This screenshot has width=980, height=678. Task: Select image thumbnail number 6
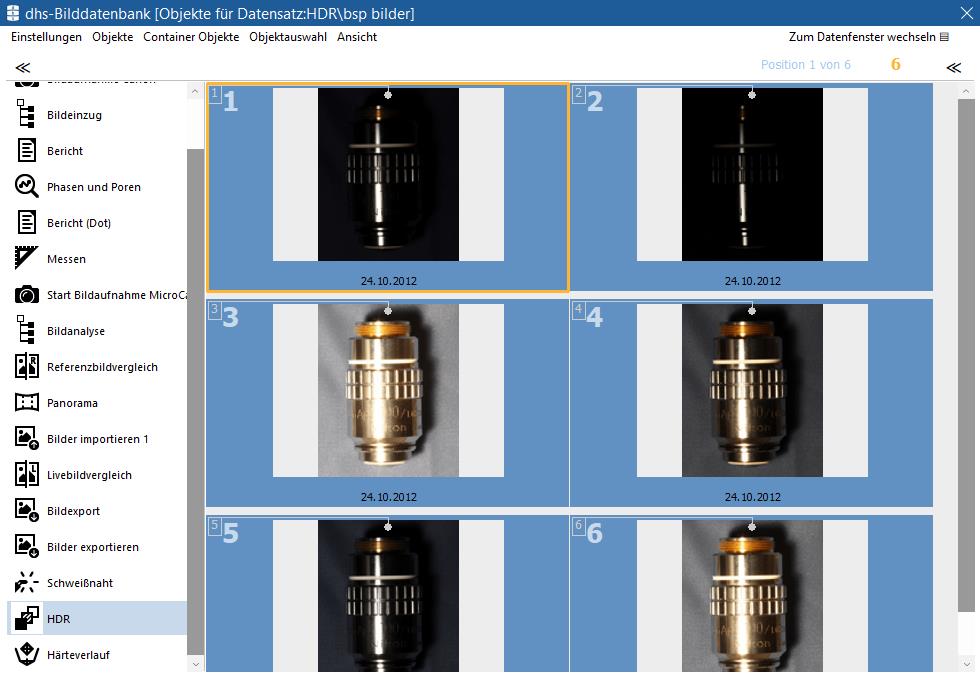point(751,590)
